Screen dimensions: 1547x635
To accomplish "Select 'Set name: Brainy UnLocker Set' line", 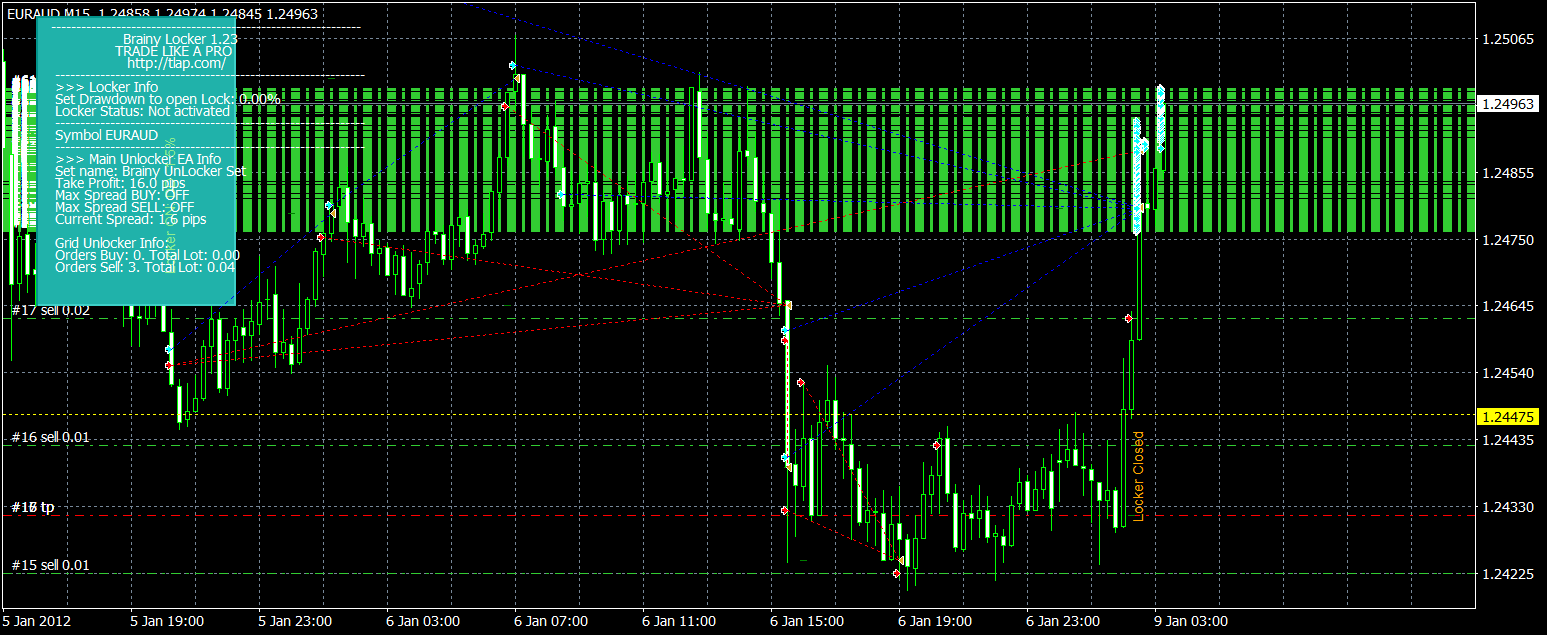I will [x=150, y=171].
